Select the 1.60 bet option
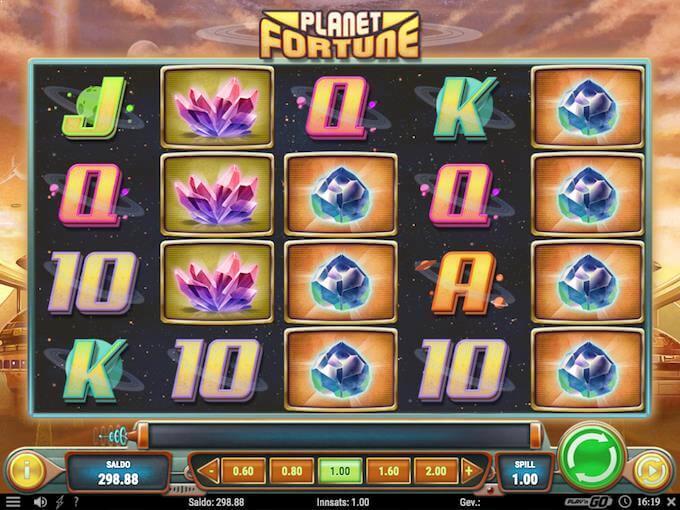Viewport: 680px width, 510px height. point(389,471)
